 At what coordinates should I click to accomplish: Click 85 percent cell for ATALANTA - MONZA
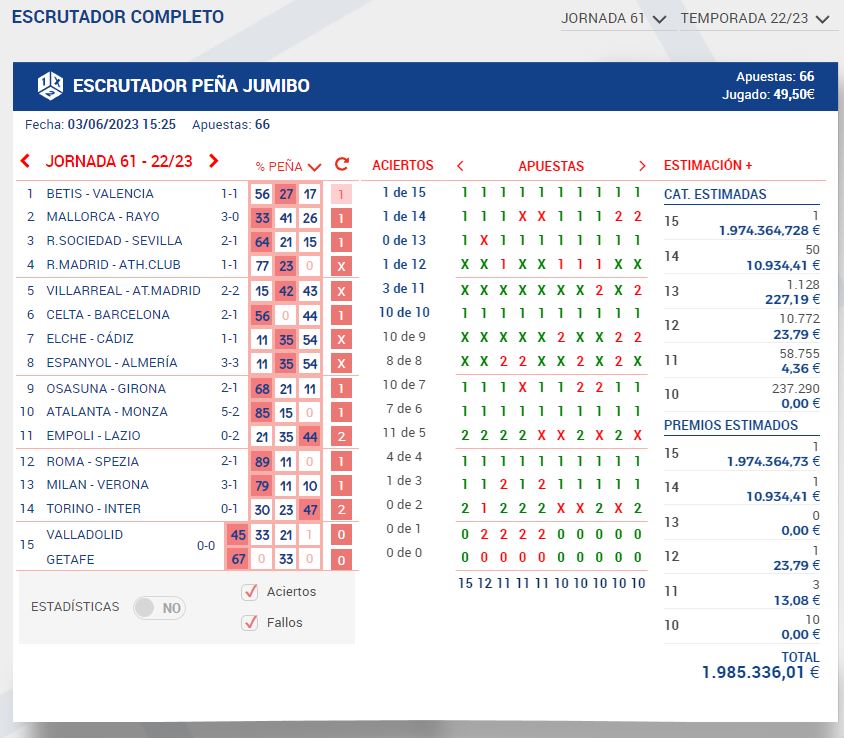(x=262, y=413)
